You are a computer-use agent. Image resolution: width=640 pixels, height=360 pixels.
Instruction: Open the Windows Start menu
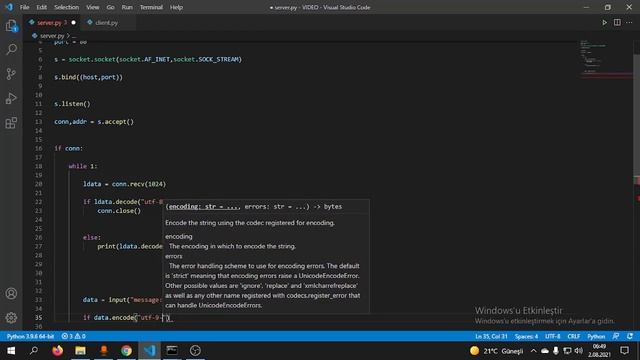click(11, 351)
